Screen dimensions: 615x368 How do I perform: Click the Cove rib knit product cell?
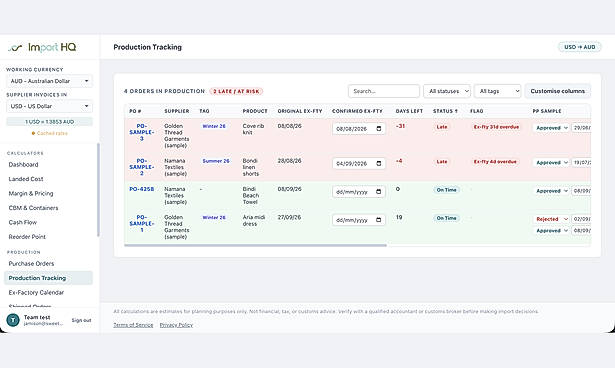pos(253,129)
